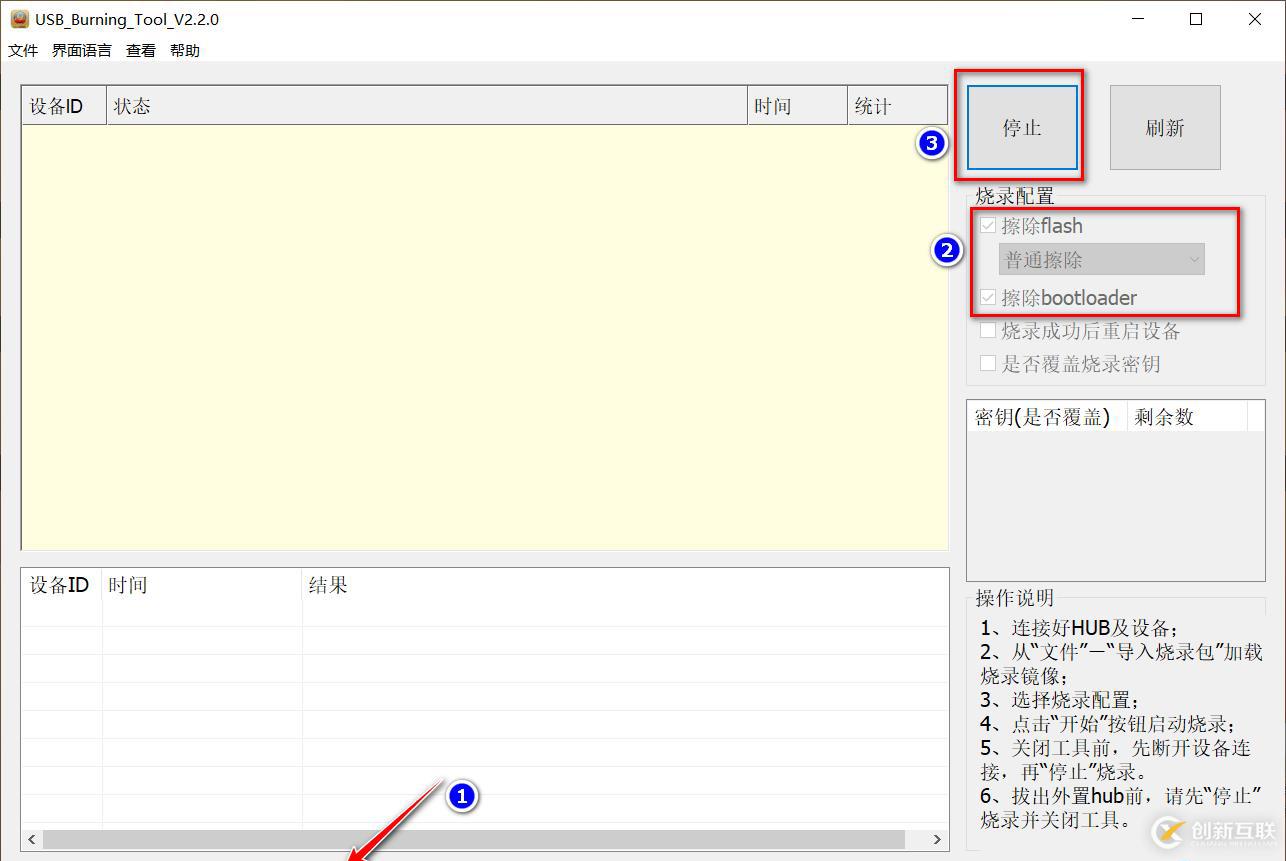Click the horizontal scrollbar thumb in result table

coord(474,839)
